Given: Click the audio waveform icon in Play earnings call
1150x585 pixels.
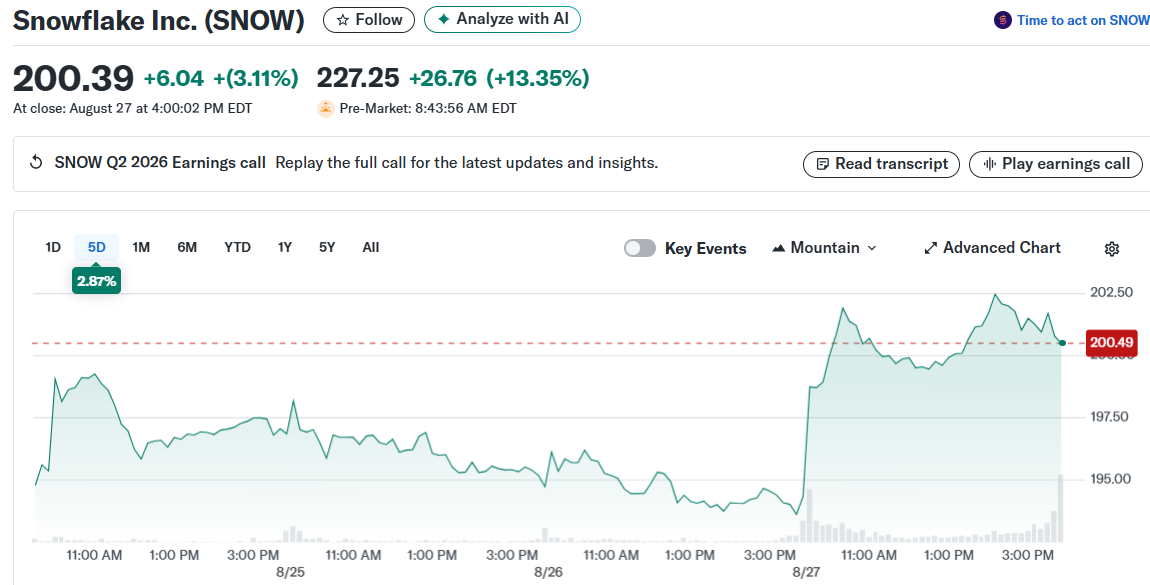Looking at the screenshot, I should tap(989, 163).
